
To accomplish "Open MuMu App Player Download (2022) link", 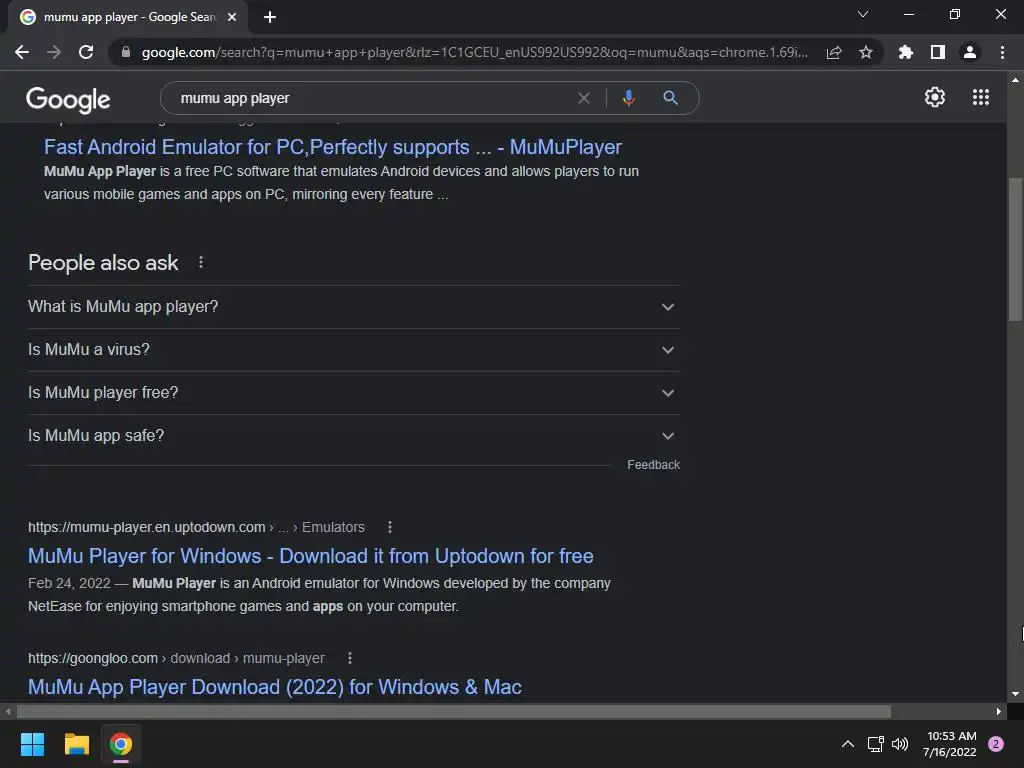I will (x=275, y=687).
